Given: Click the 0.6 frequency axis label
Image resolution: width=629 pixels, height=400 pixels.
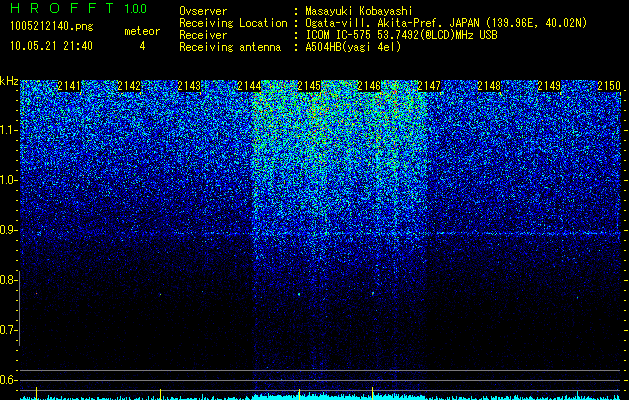Looking at the screenshot, I should [x=8, y=380].
